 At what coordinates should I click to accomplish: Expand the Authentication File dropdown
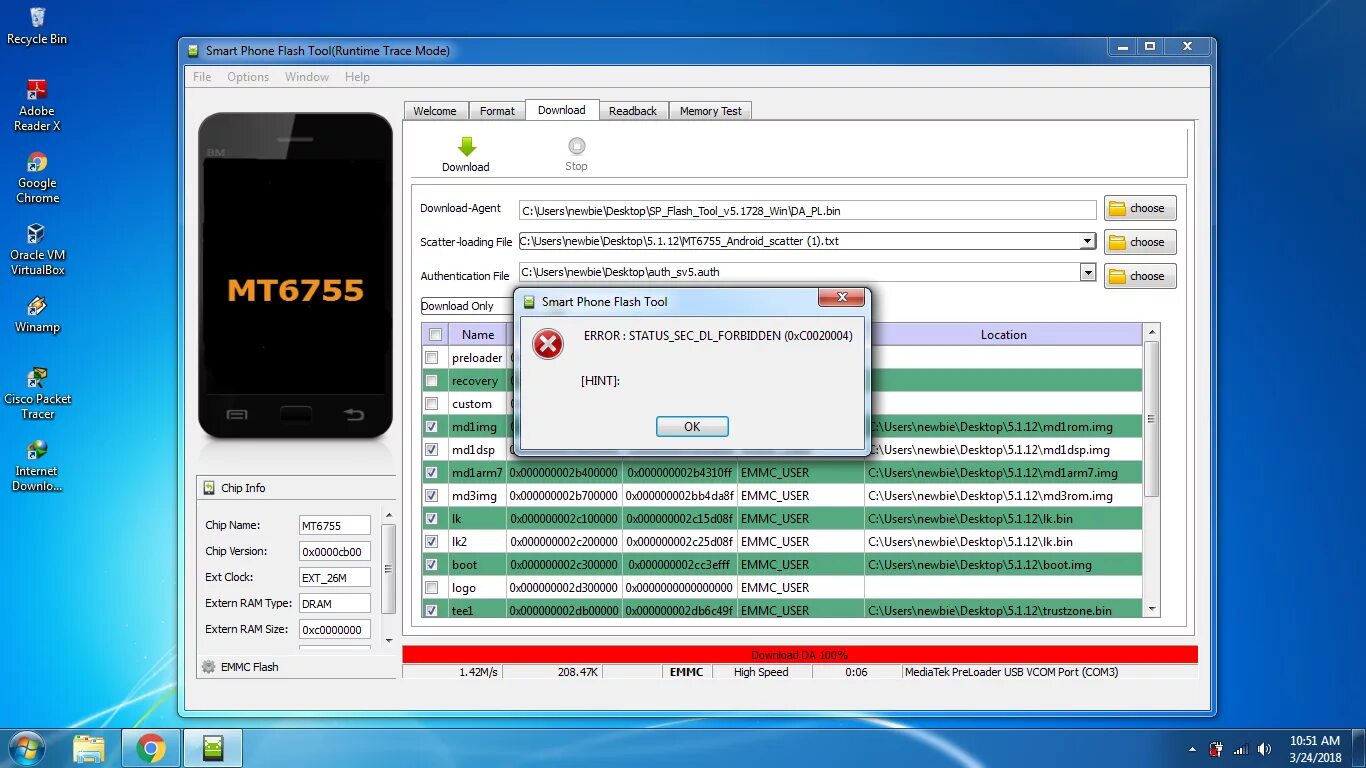pos(1087,272)
